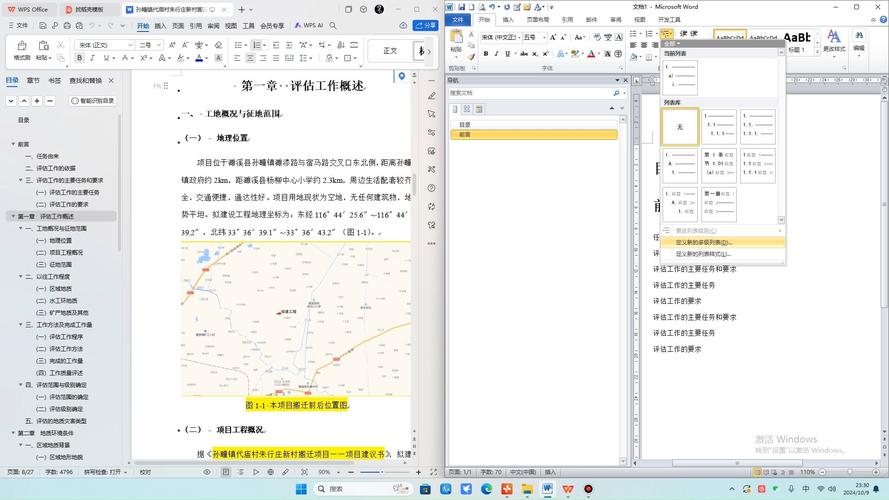
Task: Click the Word Undo icon in quick access toolbar
Action: 492,7
